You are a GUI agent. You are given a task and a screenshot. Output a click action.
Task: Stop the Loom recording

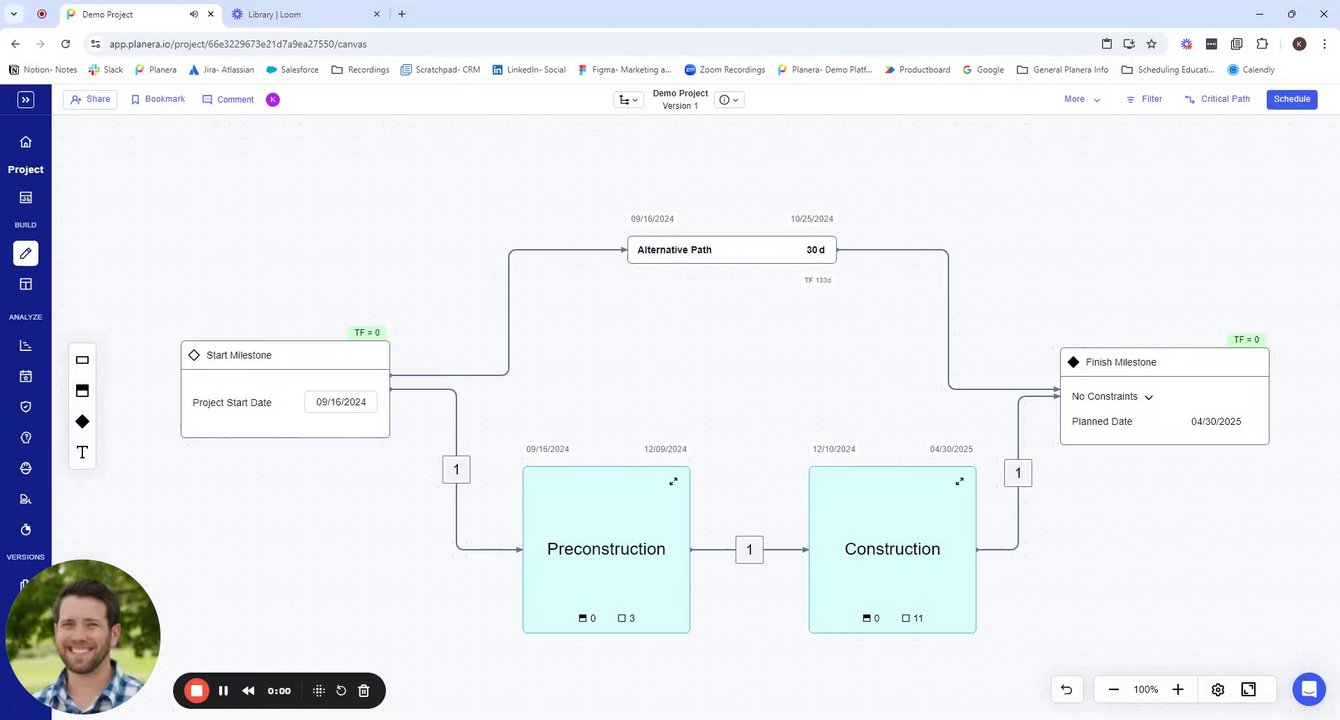click(197, 691)
